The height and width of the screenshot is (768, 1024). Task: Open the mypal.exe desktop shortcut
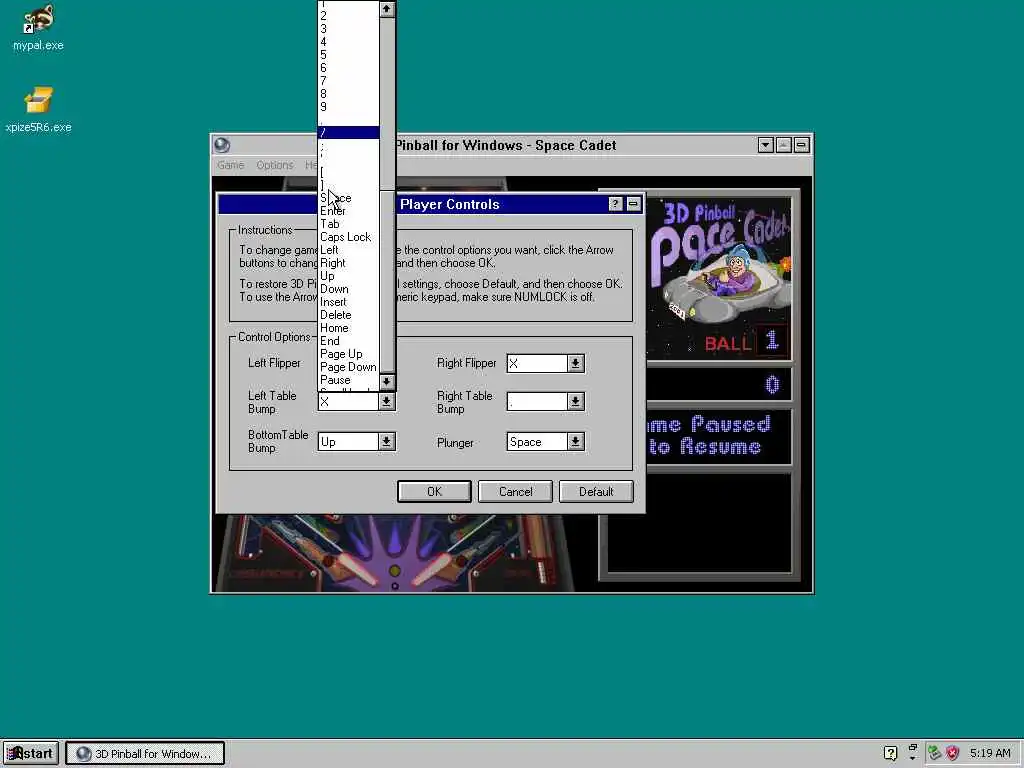38,27
